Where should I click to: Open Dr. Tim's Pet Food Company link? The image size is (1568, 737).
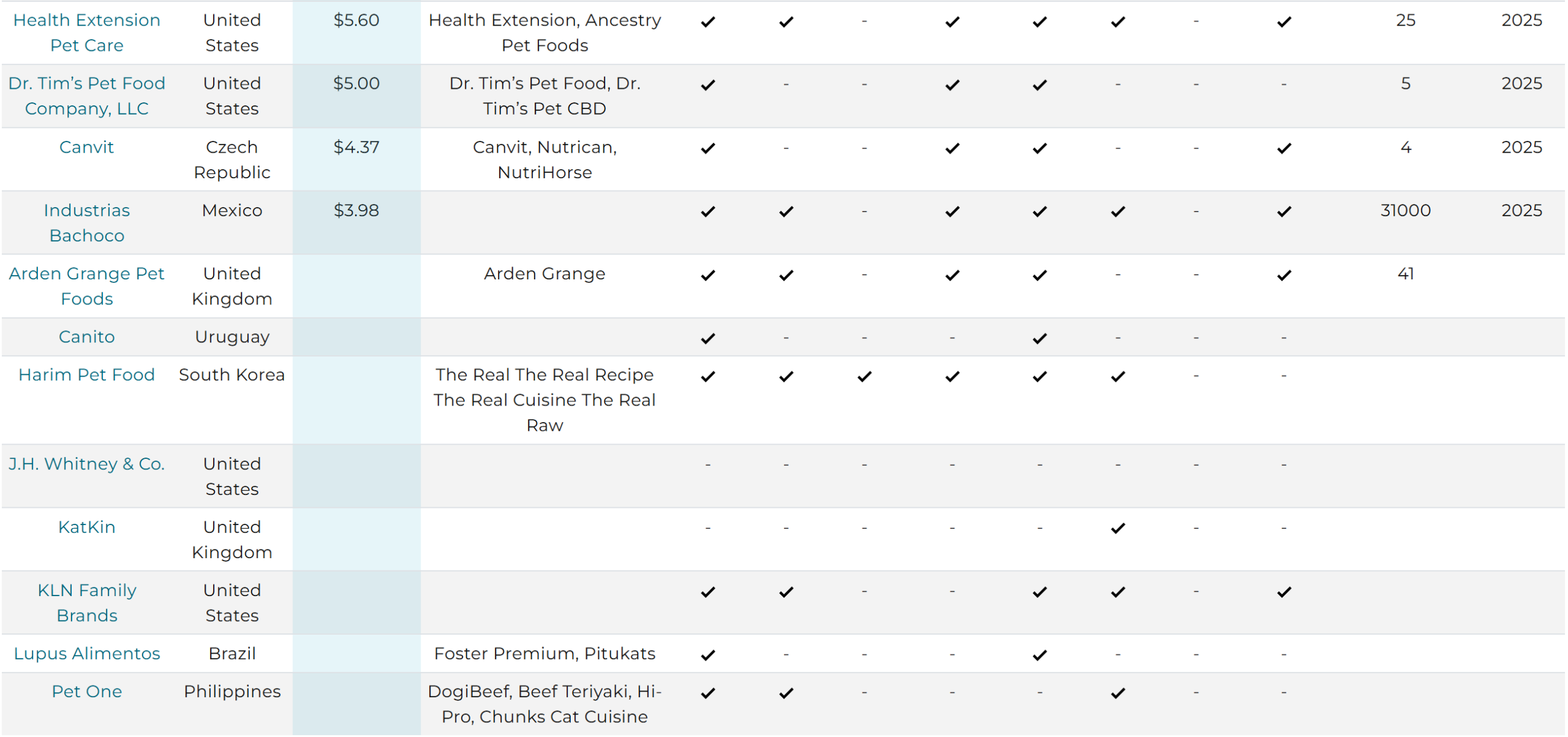point(87,96)
